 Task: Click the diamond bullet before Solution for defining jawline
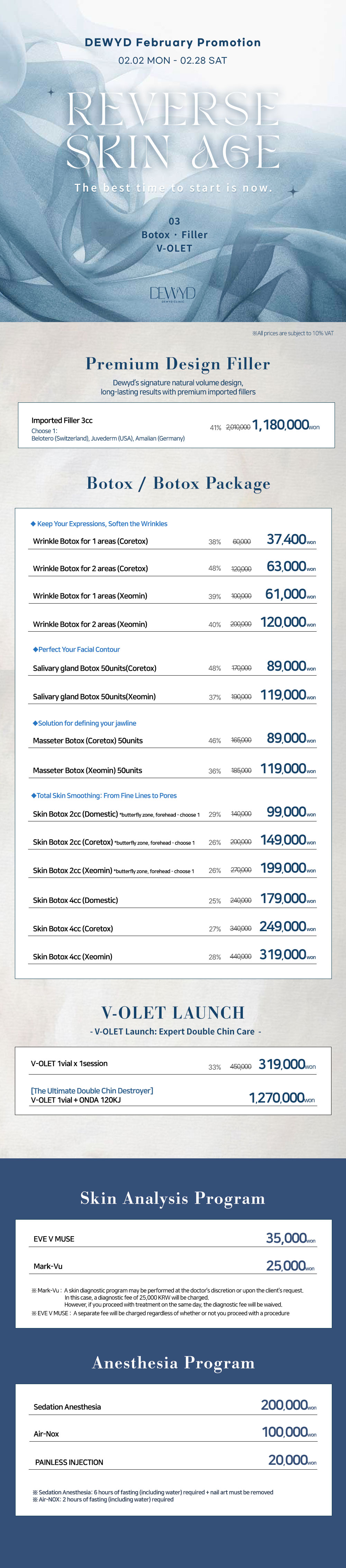[35, 723]
